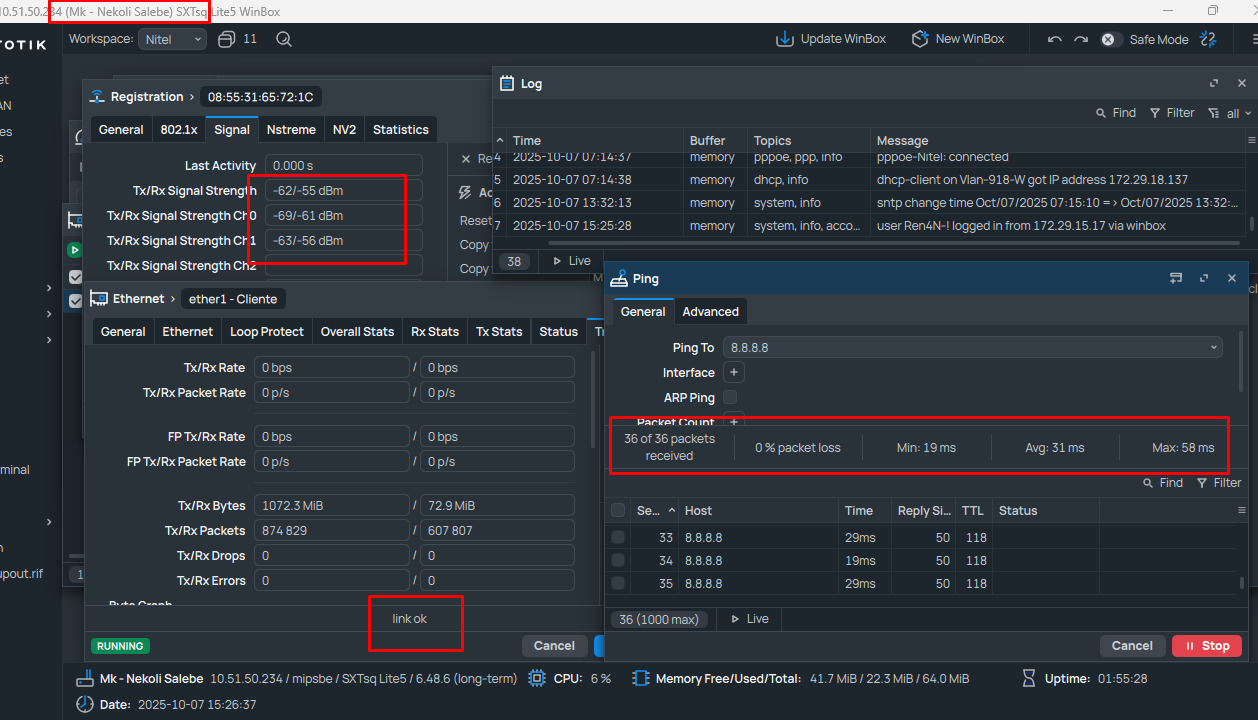The image size is (1258, 720).
Task: Click the search icon beside Workspace
Action: 283,39
